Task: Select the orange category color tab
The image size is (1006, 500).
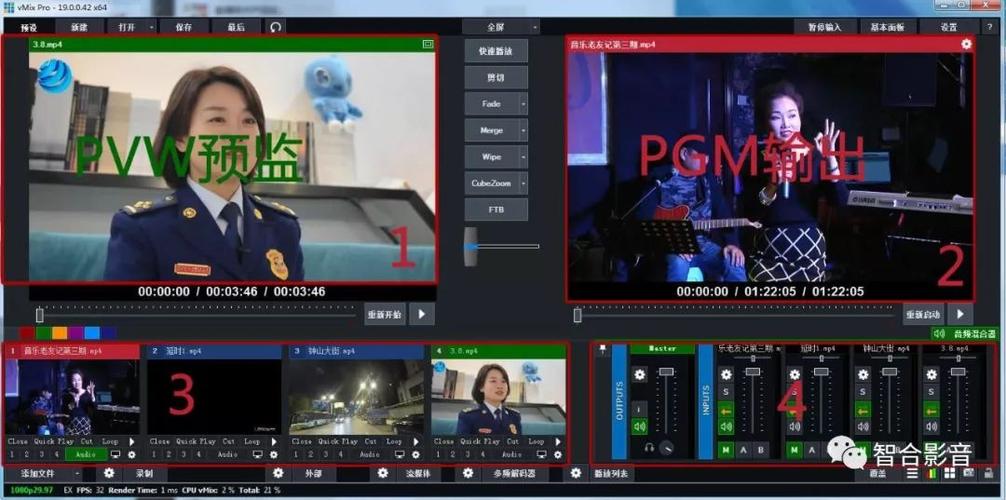Action: click(60, 333)
